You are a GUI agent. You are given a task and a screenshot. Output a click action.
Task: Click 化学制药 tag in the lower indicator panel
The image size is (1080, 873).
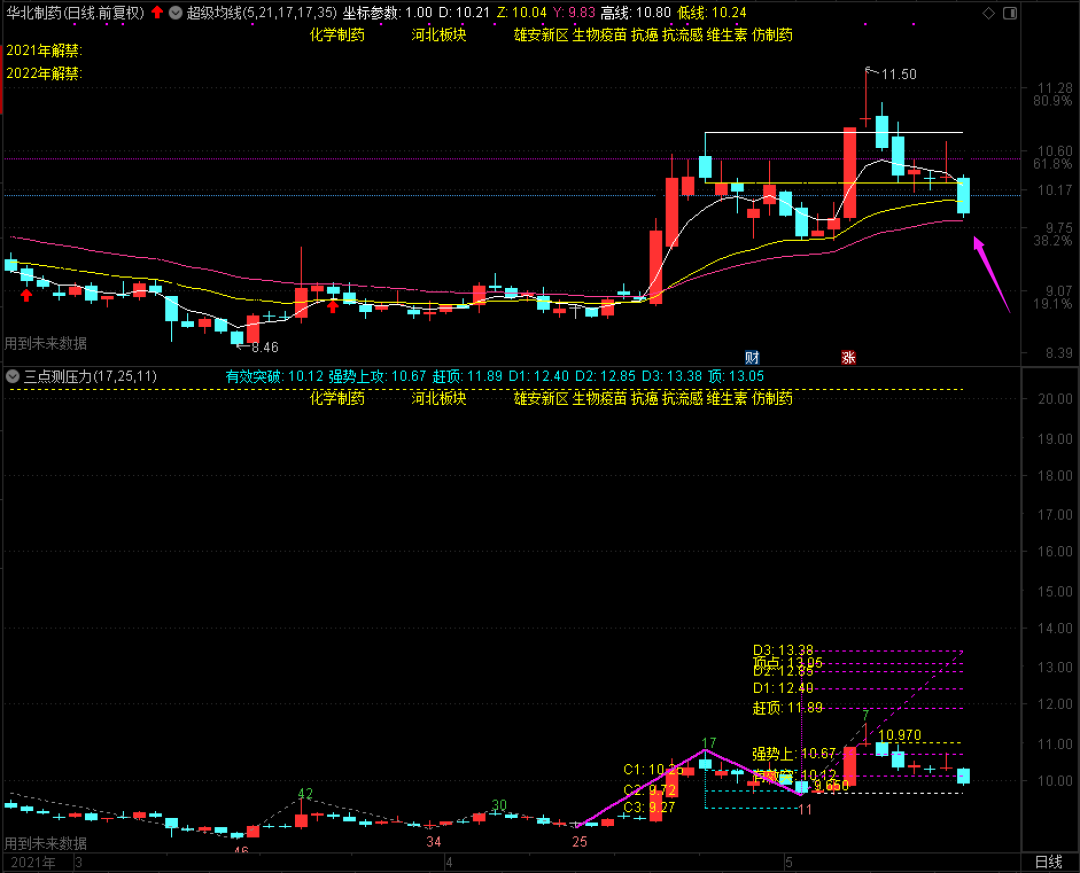click(337, 398)
